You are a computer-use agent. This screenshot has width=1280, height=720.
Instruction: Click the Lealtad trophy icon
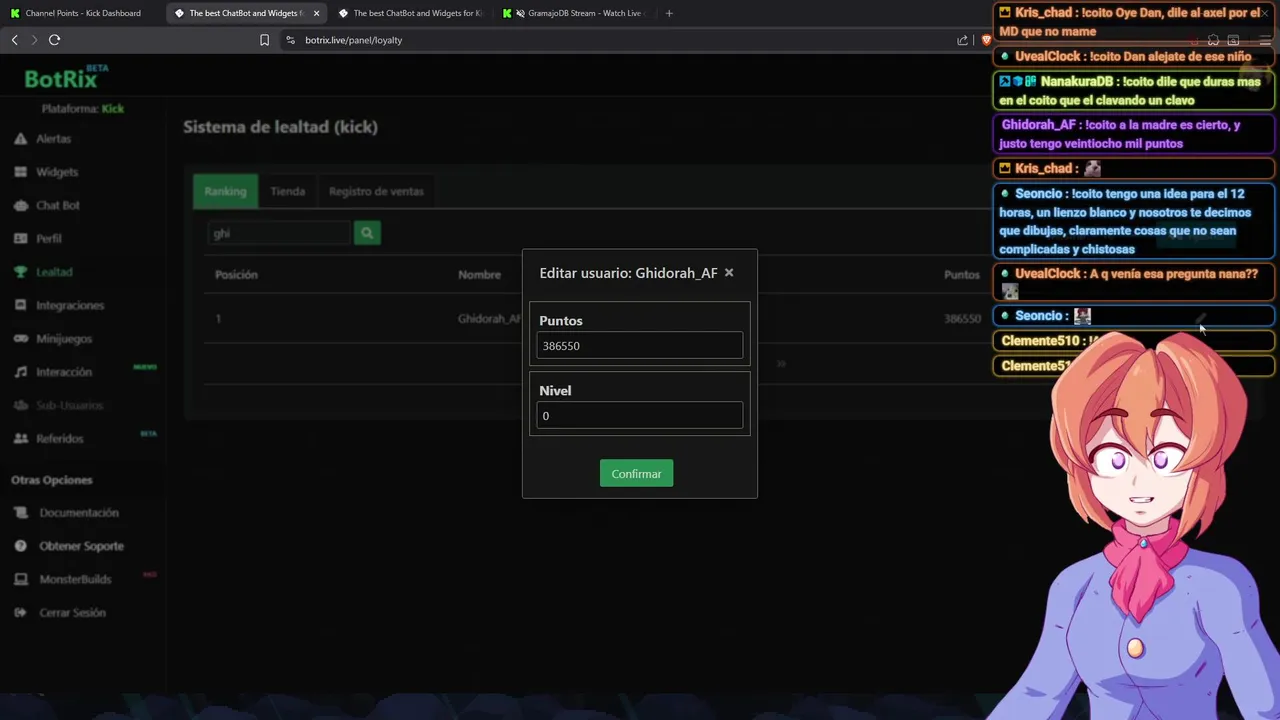coord(20,272)
